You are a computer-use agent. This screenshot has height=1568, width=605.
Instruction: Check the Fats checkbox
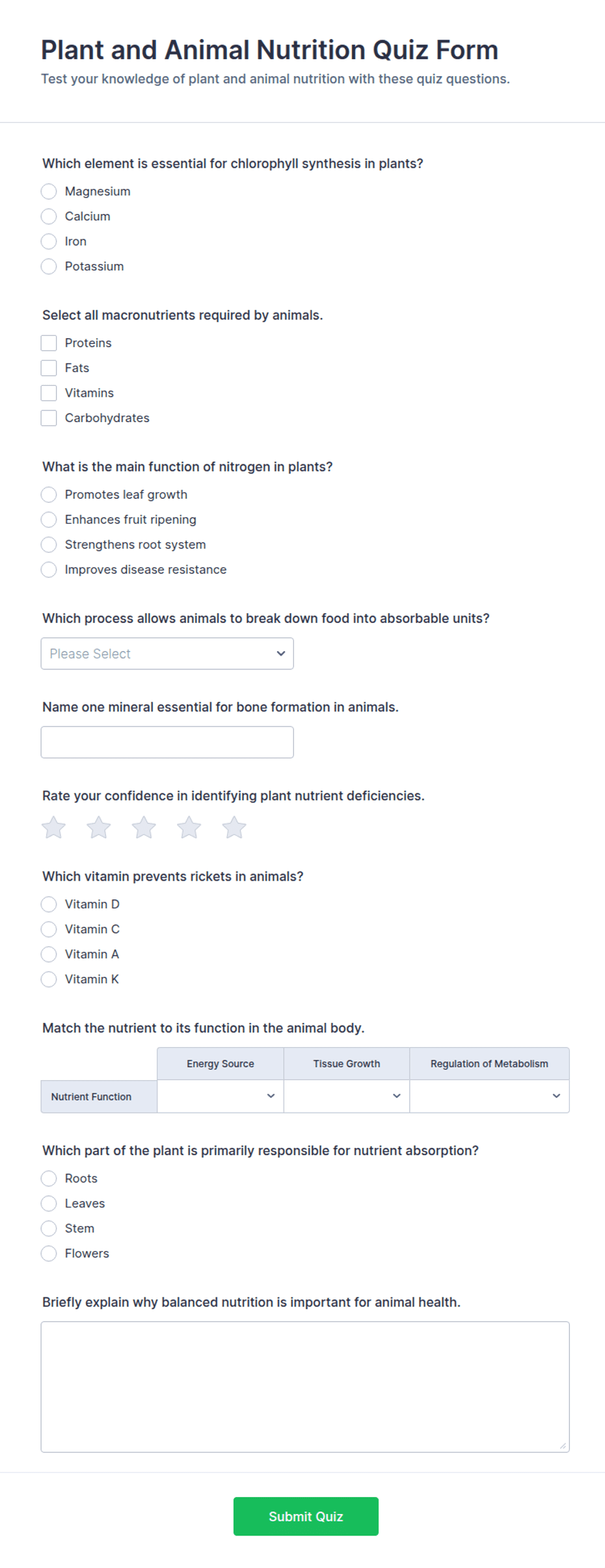49,367
